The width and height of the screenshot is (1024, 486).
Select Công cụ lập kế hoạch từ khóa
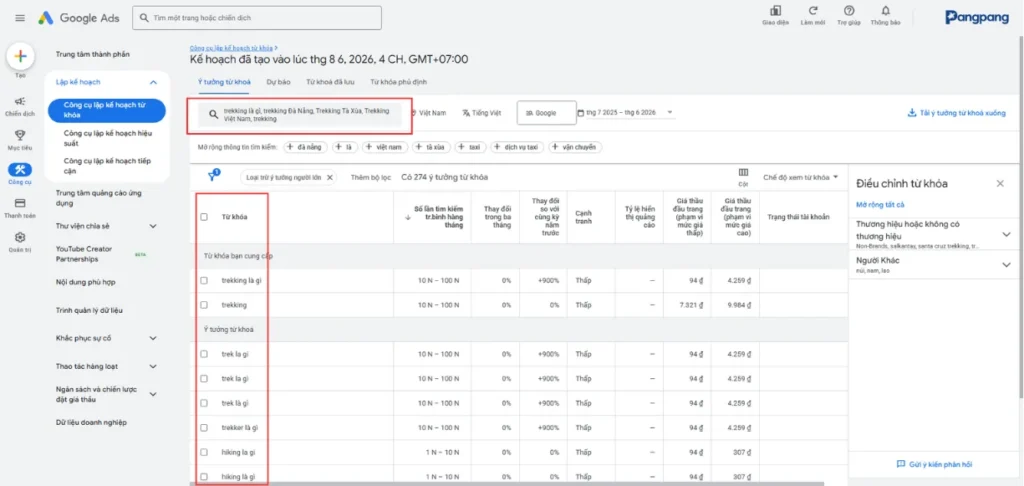[107, 110]
